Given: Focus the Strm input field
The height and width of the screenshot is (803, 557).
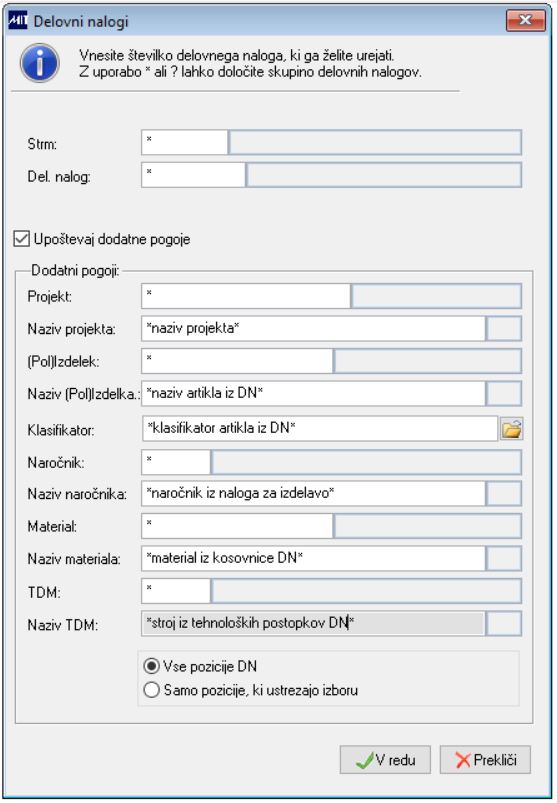Looking at the screenshot, I should point(184,142).
